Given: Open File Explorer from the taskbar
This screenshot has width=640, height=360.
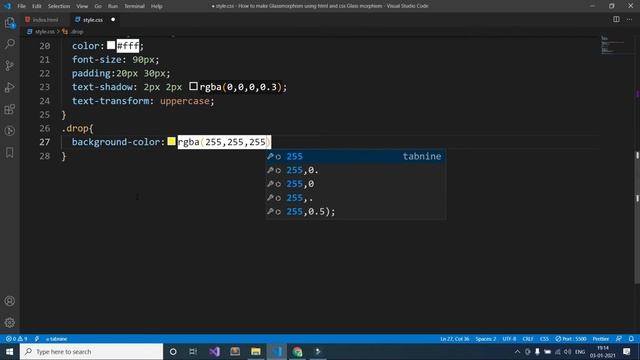Looking at the screenshot, I should (x=256, y=351).
